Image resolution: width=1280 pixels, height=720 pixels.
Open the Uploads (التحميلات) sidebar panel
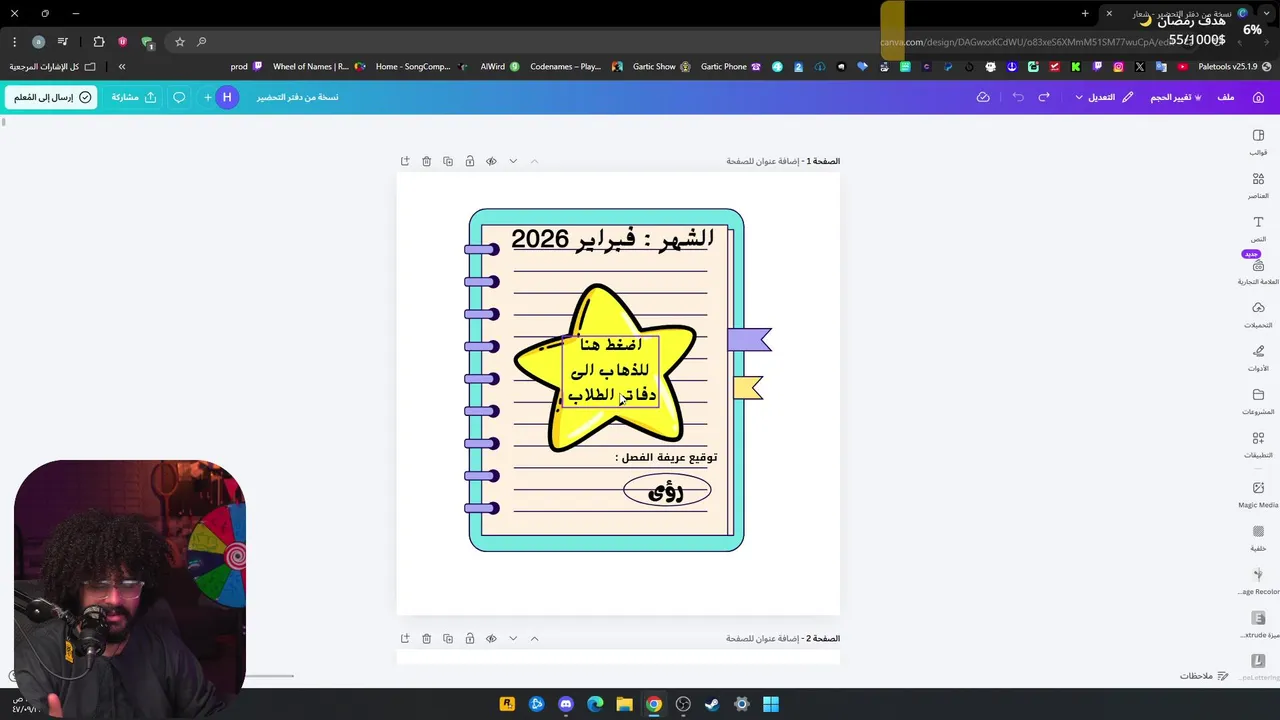[1258, 315]
